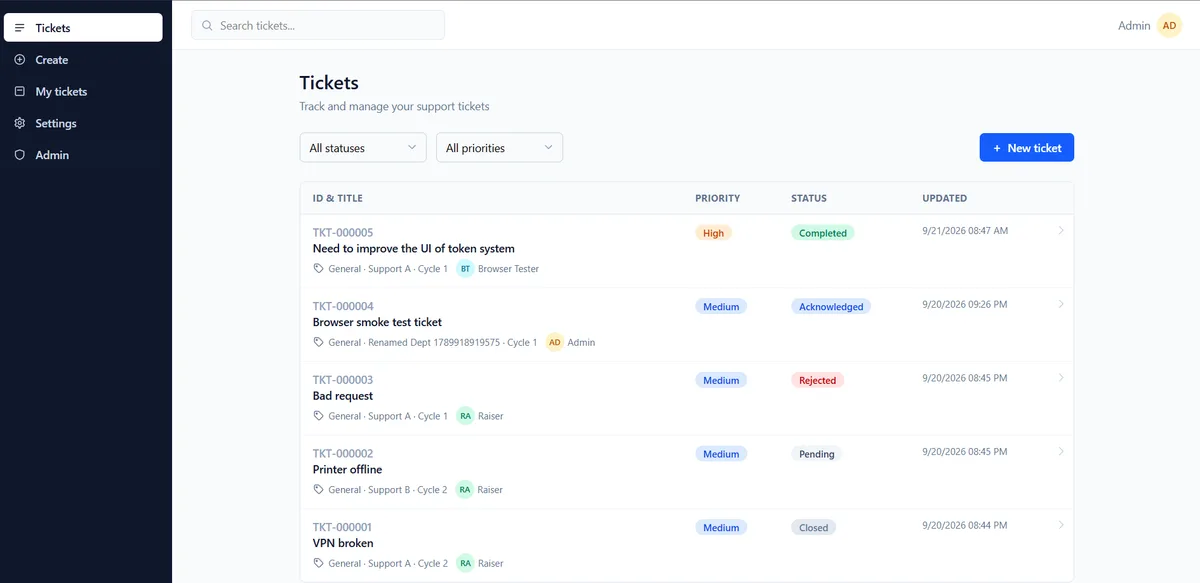The width and height of the screenshot is (1200, 583).
Task: Click the date 9/20/2026 09:26 PM
Action: point(965,305)
